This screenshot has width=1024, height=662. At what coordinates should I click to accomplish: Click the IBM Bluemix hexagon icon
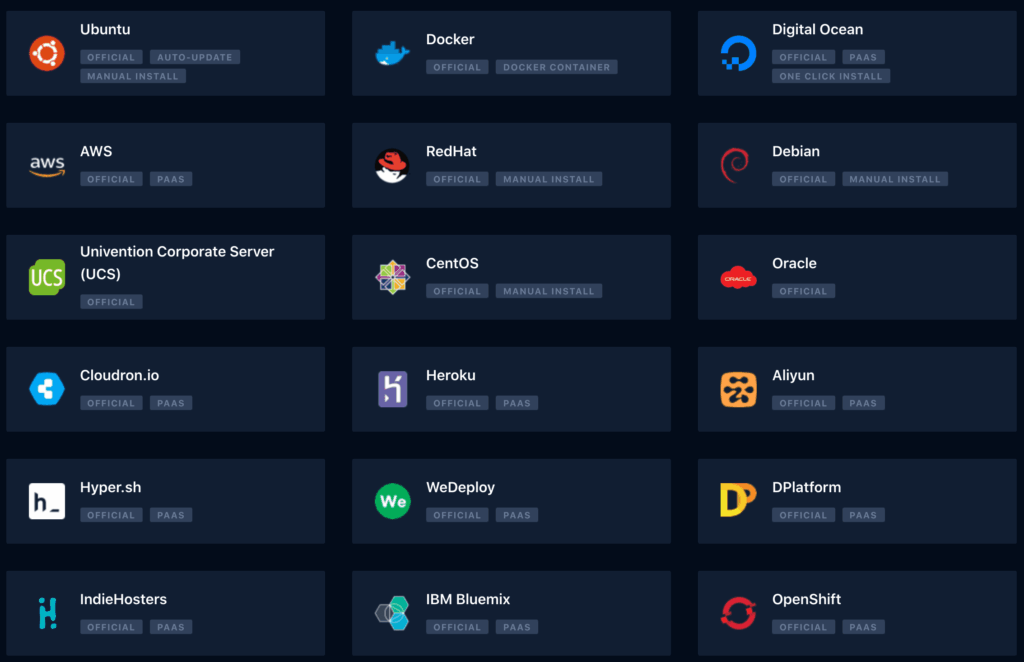[x=392, y=613]
